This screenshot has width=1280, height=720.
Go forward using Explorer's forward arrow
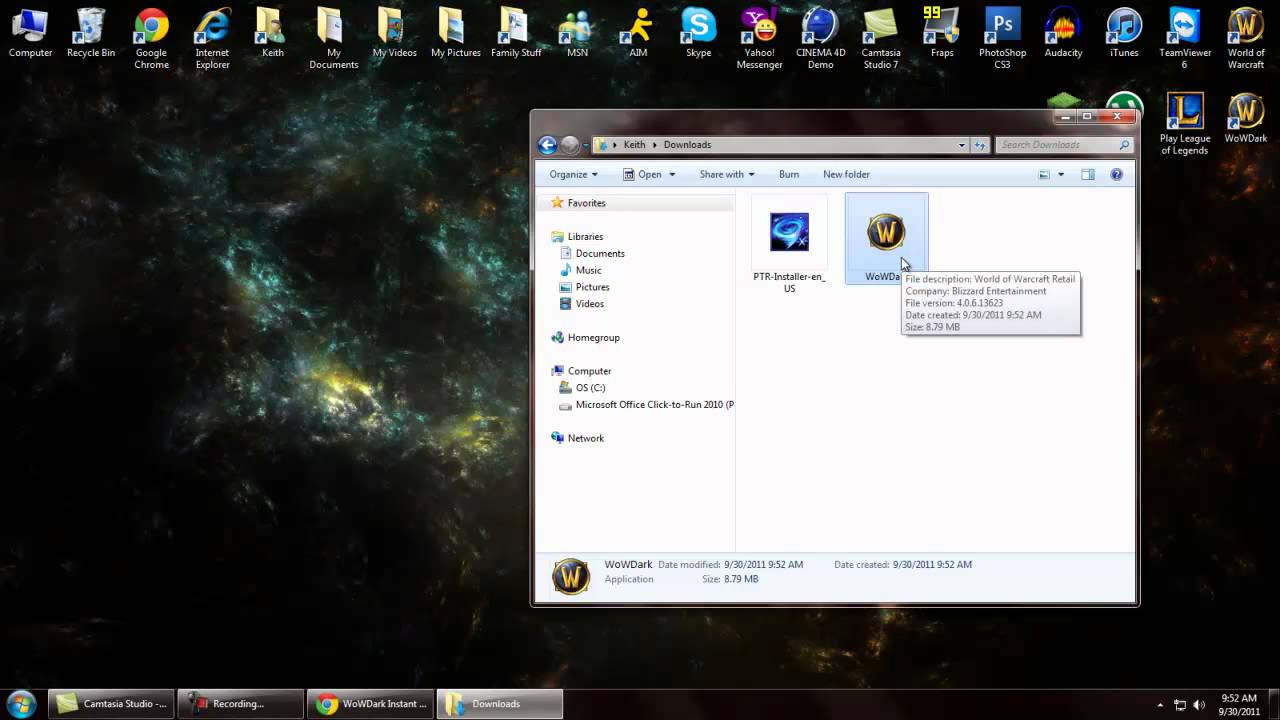569,145
